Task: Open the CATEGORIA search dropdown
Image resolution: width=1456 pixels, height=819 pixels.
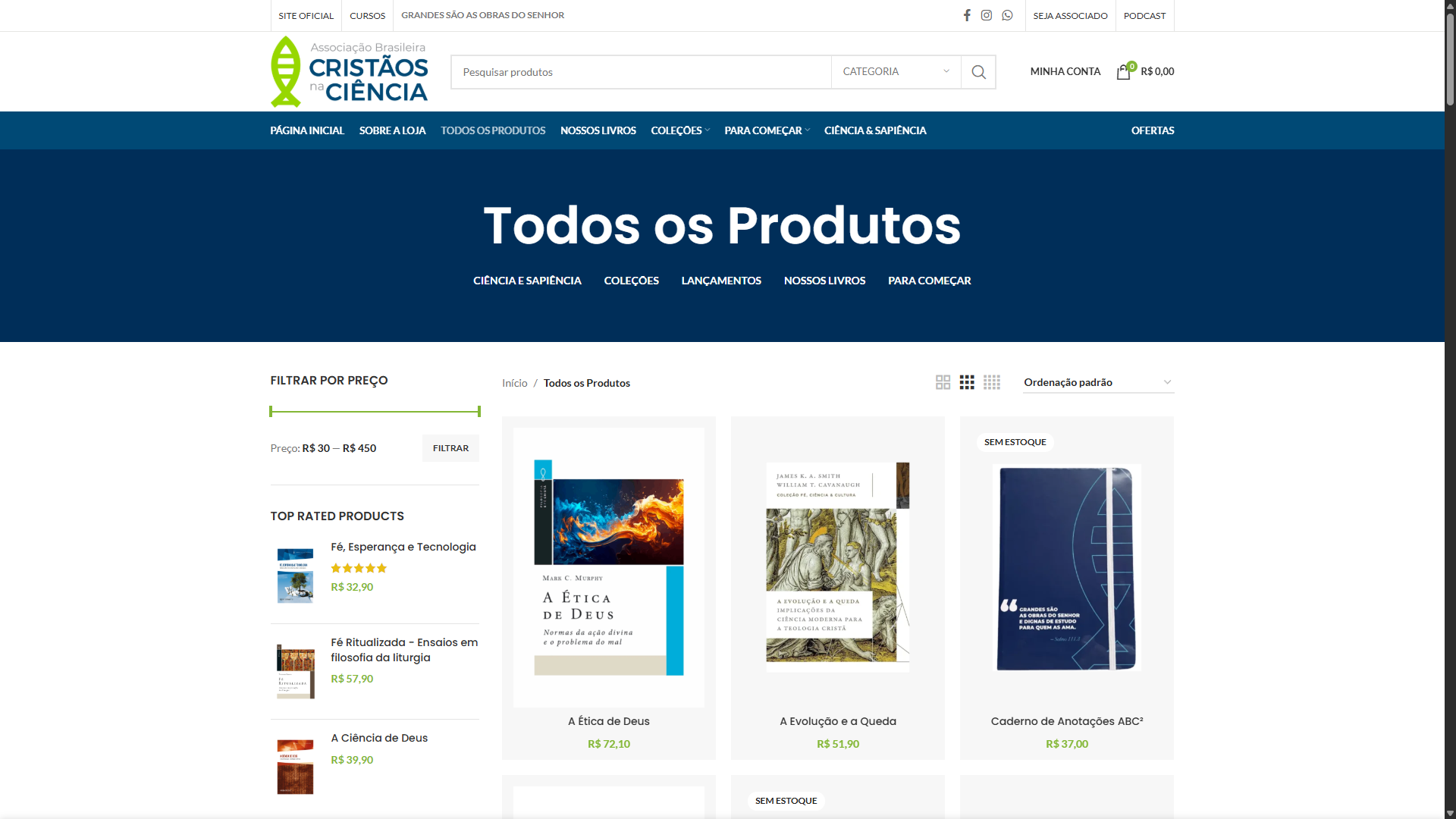Action: 896,71
